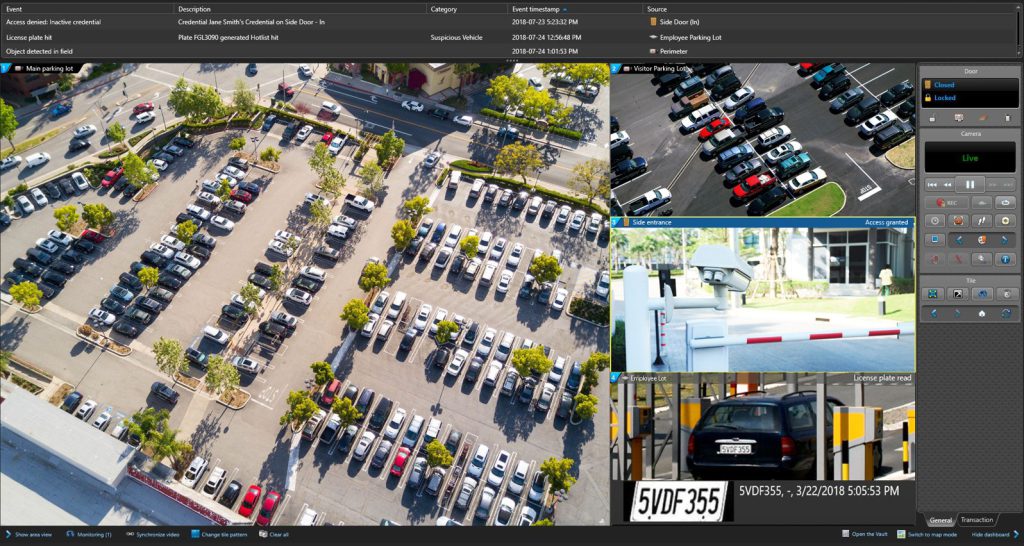Click the rewind playback button
The height and width of the screenshot is (546, 1024).
point(946,184)
